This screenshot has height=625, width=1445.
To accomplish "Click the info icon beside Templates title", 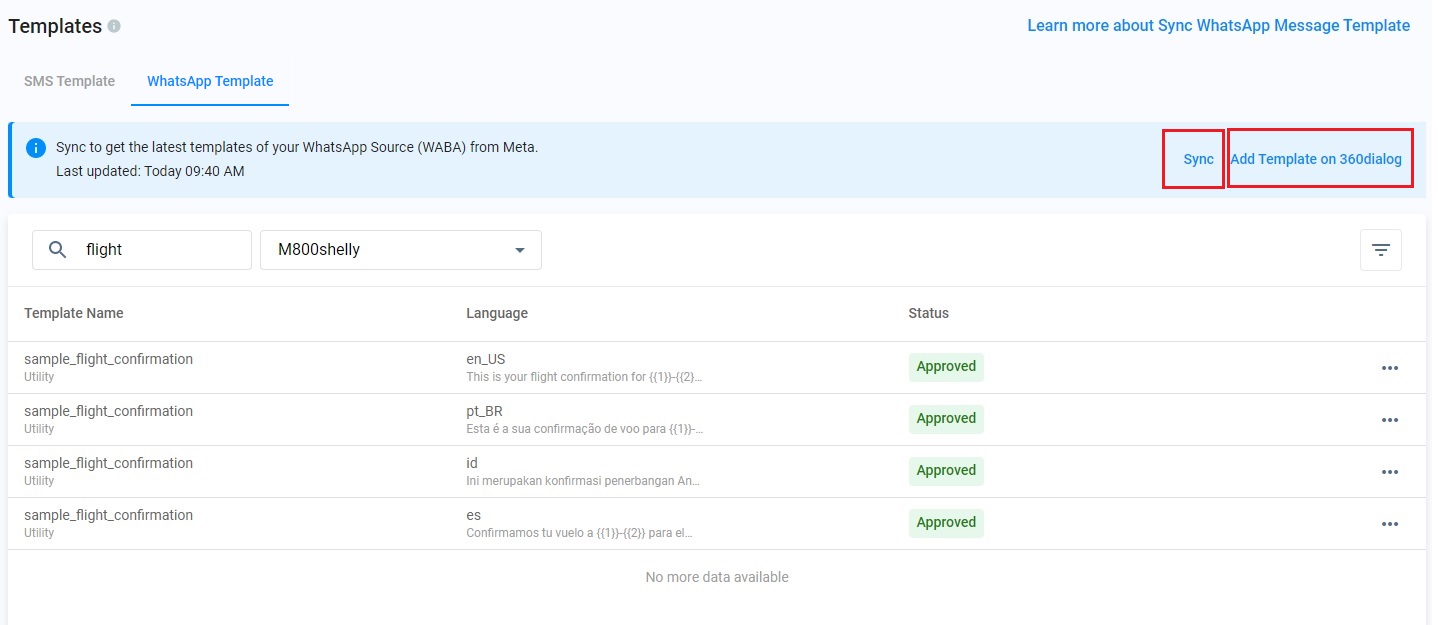I will [114, 27].
